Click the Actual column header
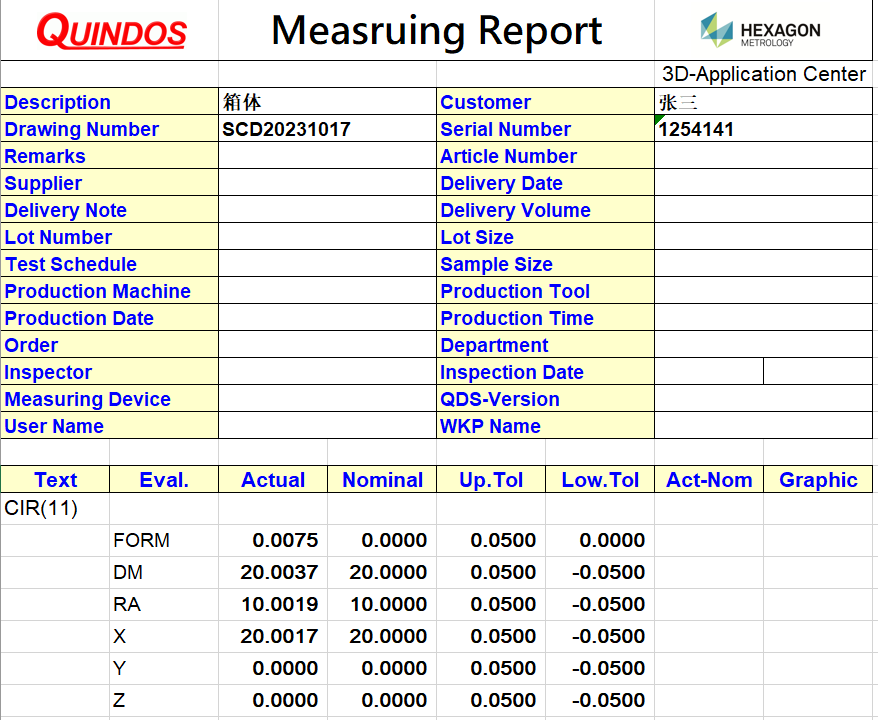The image size is (878, 720). 272,480
